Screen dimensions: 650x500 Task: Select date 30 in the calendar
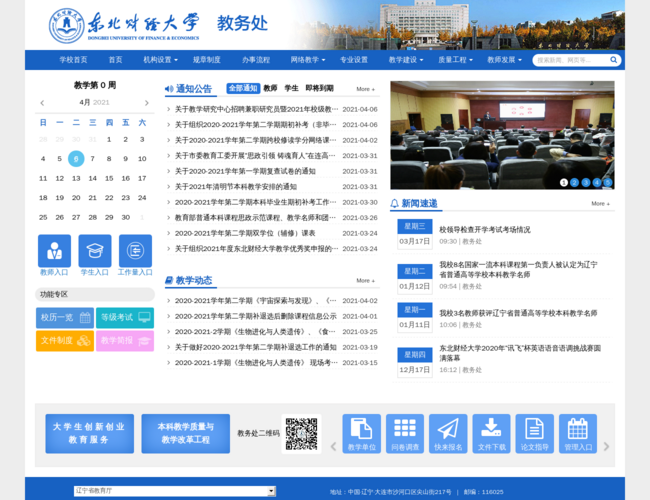click(x=126, y=217)
